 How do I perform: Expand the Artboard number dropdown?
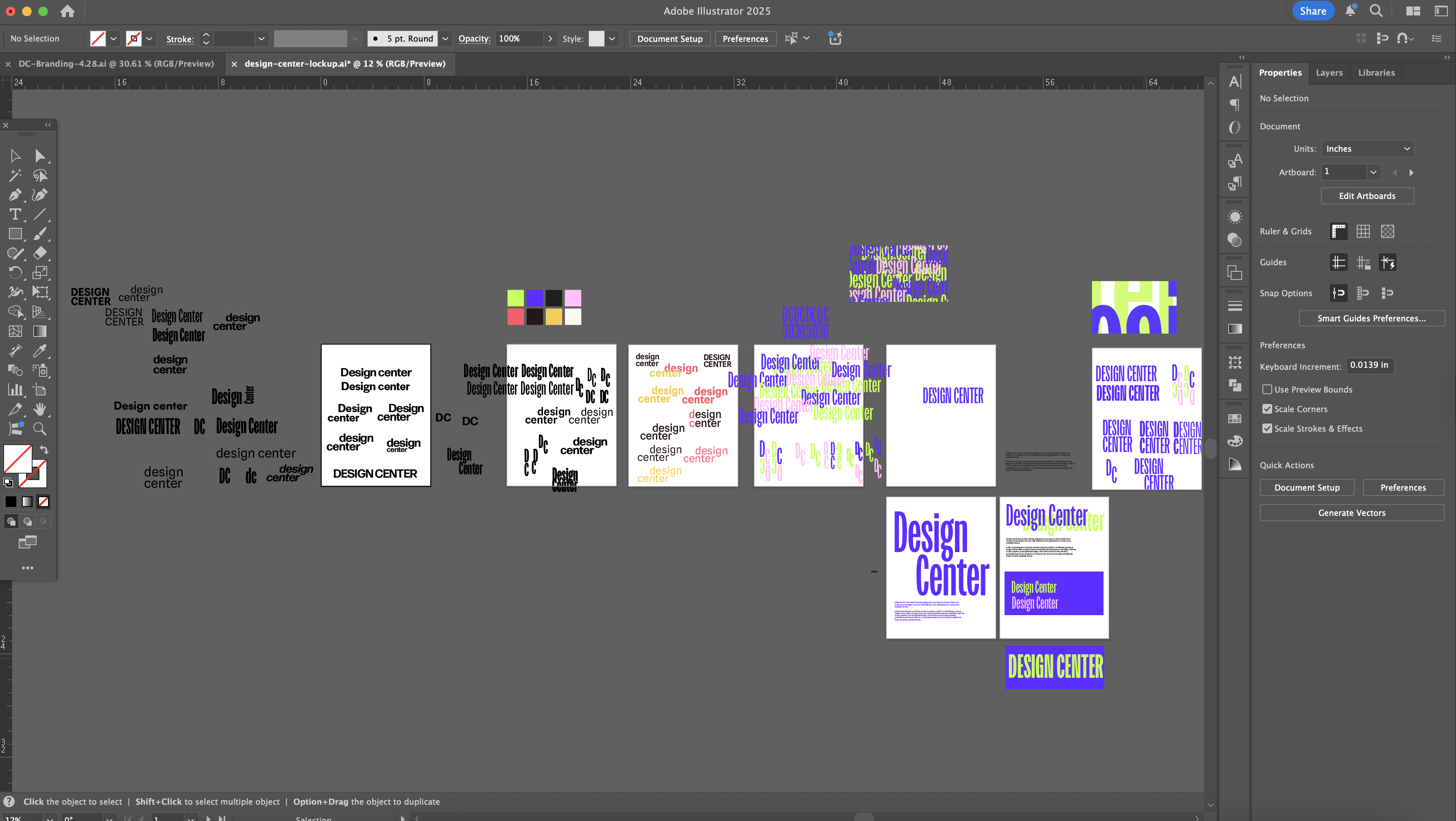(x=1373, y=172)
